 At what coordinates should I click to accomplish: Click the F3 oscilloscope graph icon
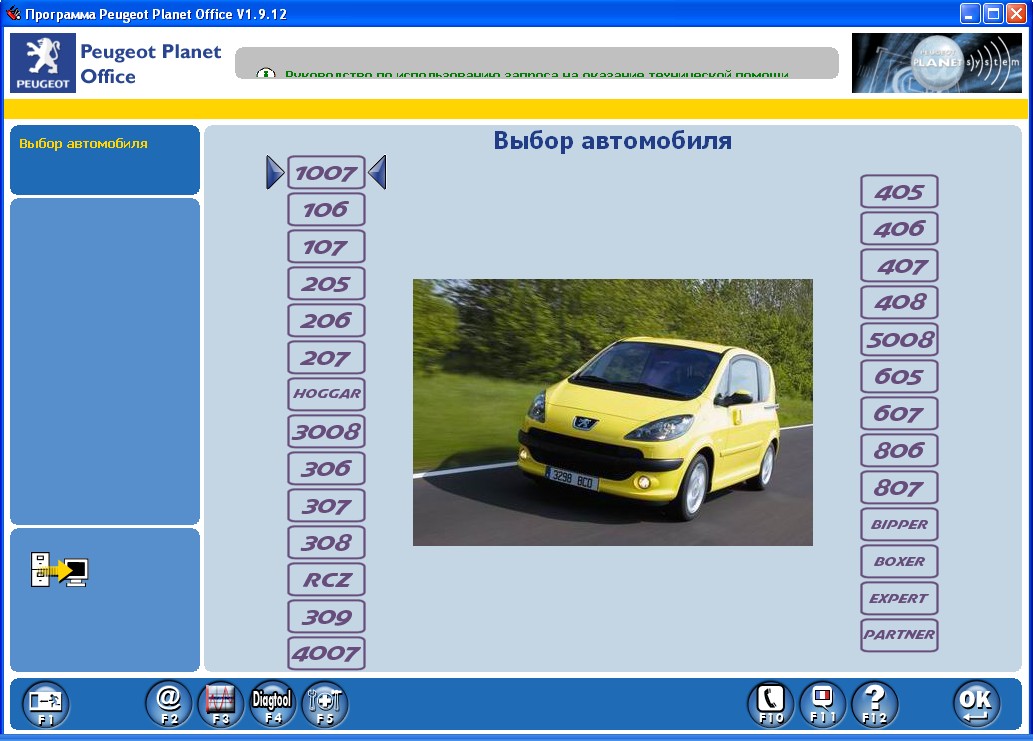pyautogui.click(x=221, y=704)
